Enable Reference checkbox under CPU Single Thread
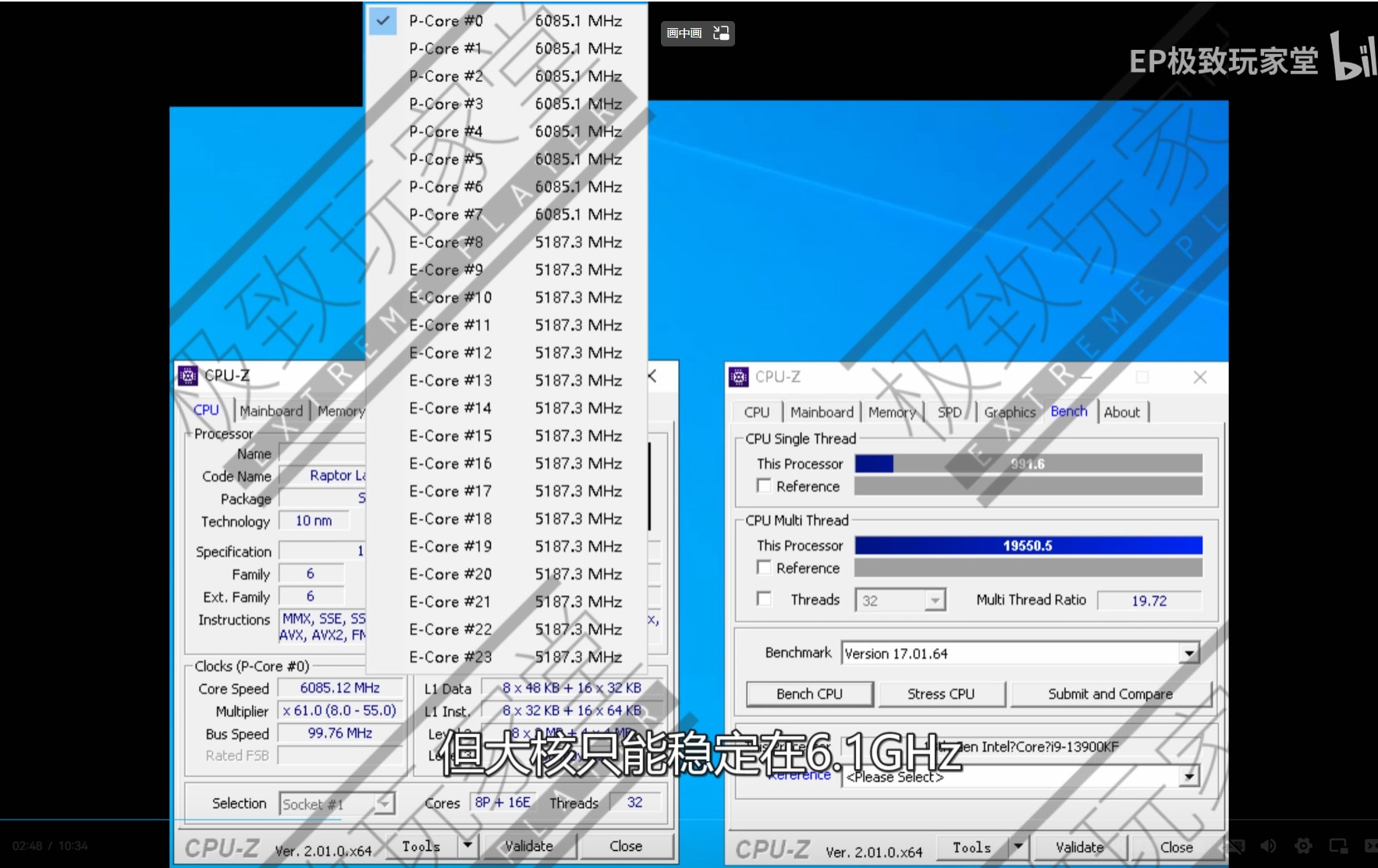1378x868 pixels. [764, 486]
